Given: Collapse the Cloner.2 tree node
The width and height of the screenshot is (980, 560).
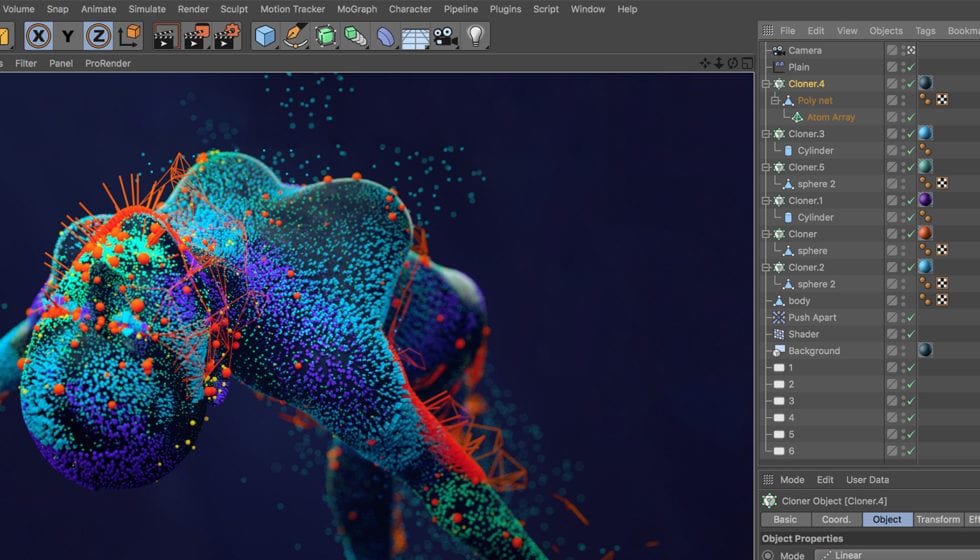Looking at the screenshot, I should click(x=766, y=268).
